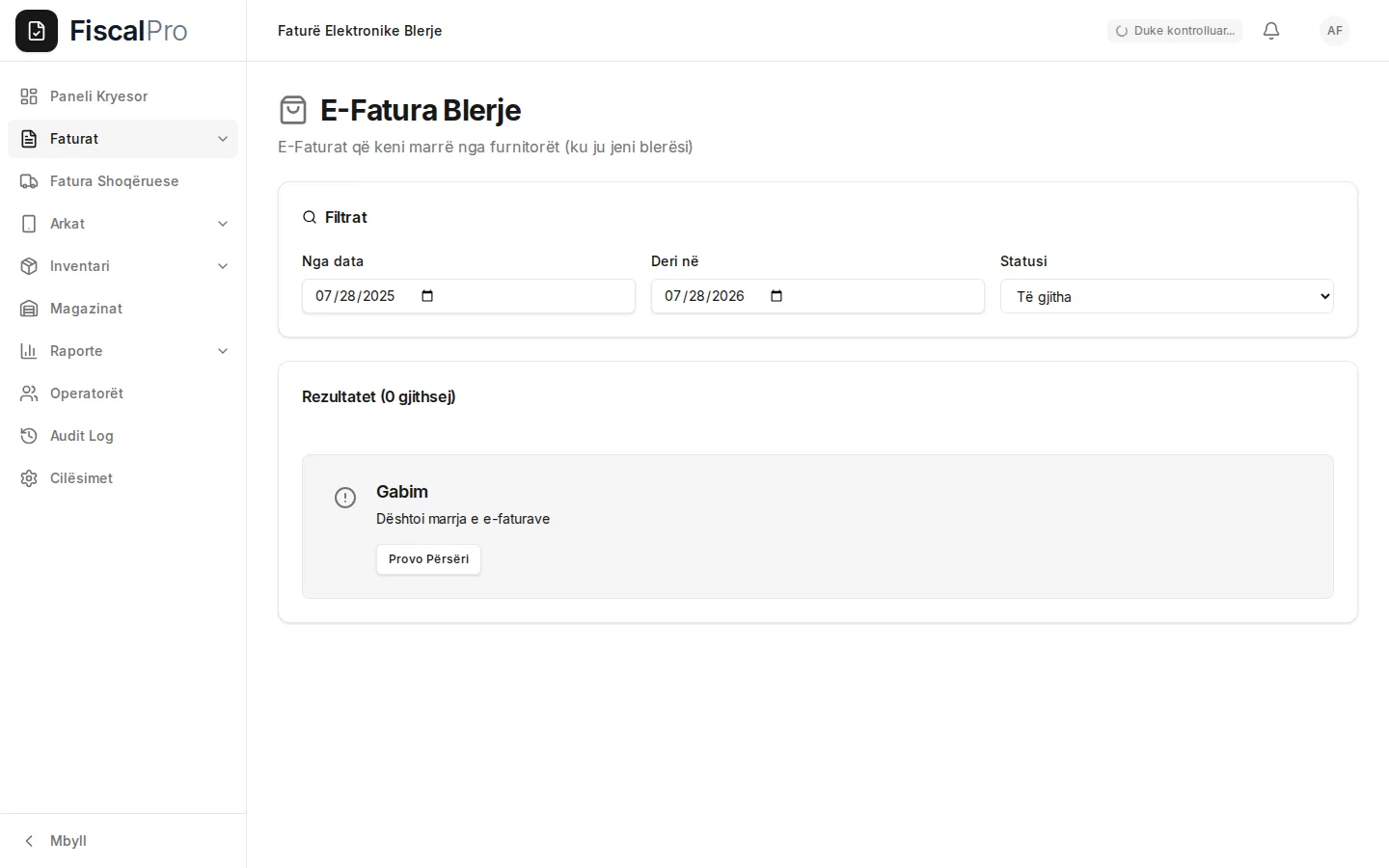
Task: Click Provo Përsëri retry button
Action: (x=428, y=559)
